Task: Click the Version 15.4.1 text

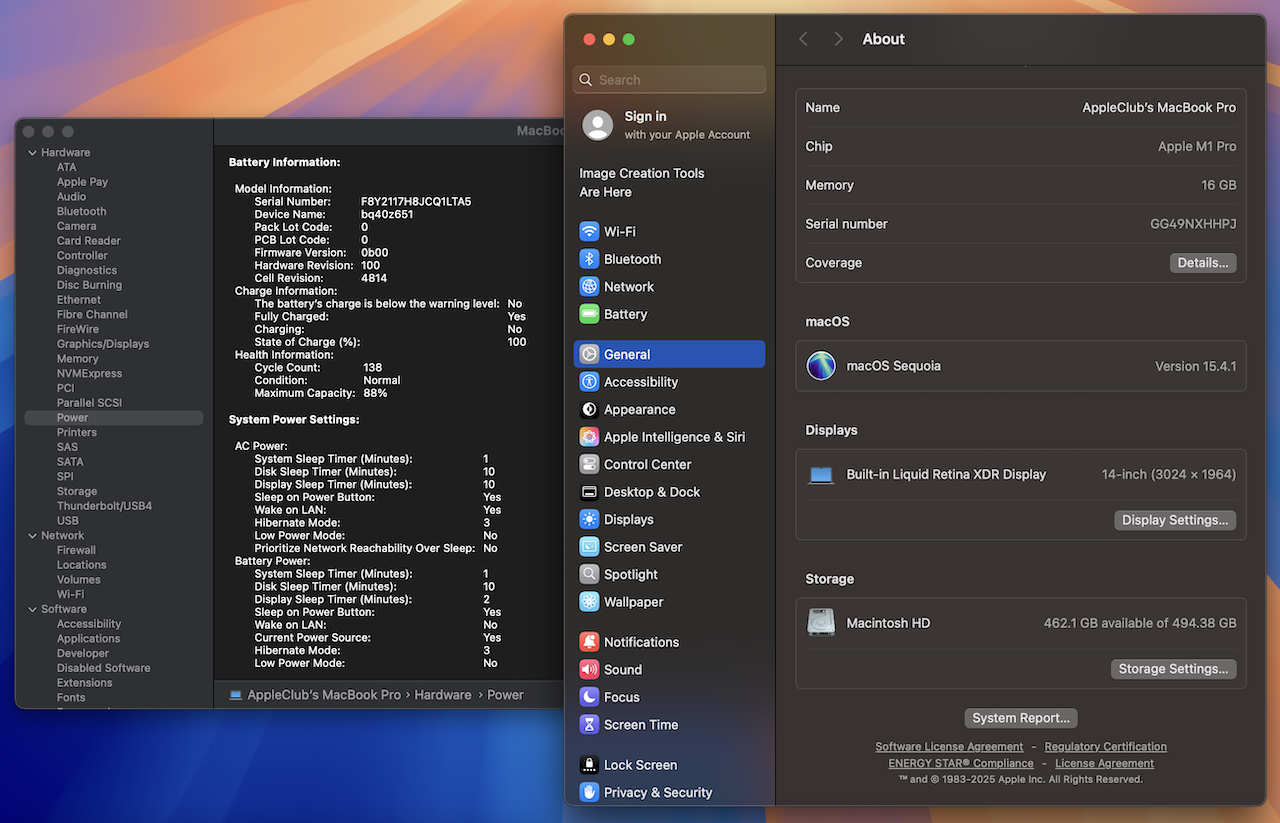Action: [x=1195, y=366]
